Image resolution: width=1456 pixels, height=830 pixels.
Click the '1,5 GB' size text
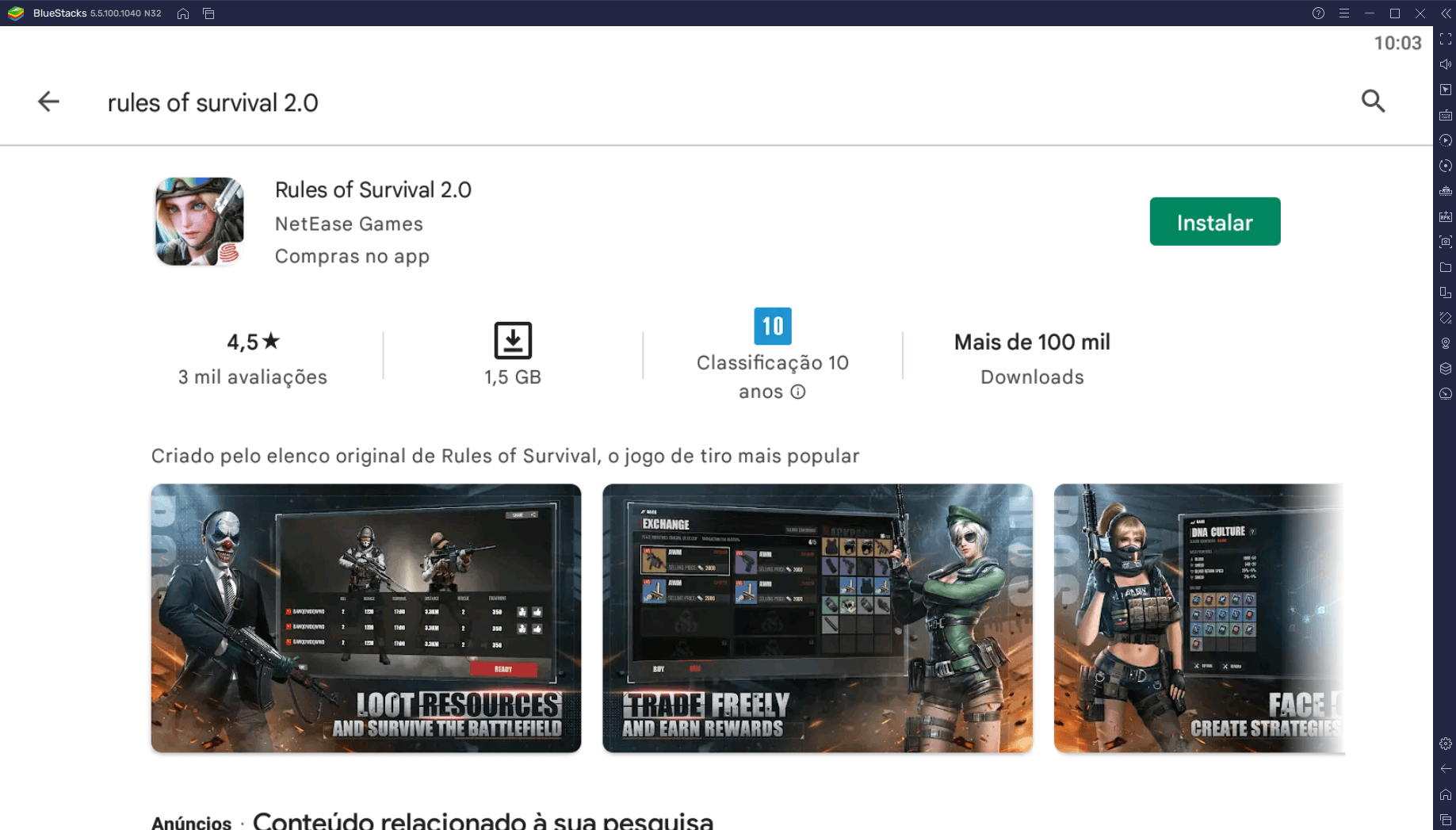point(513,377)
